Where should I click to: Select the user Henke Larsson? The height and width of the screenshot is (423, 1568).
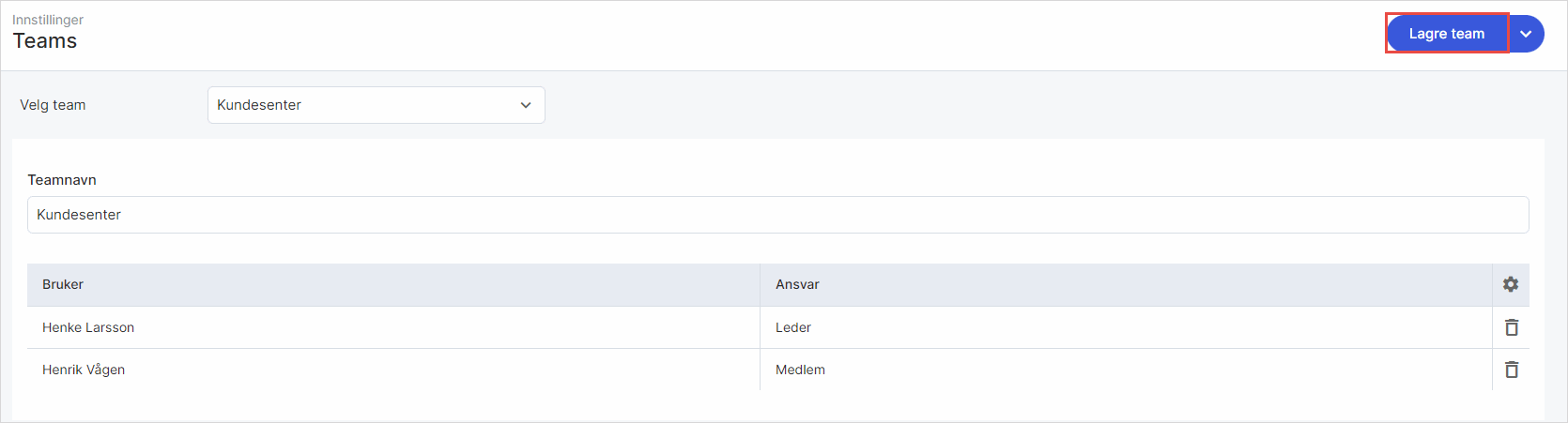88,327
